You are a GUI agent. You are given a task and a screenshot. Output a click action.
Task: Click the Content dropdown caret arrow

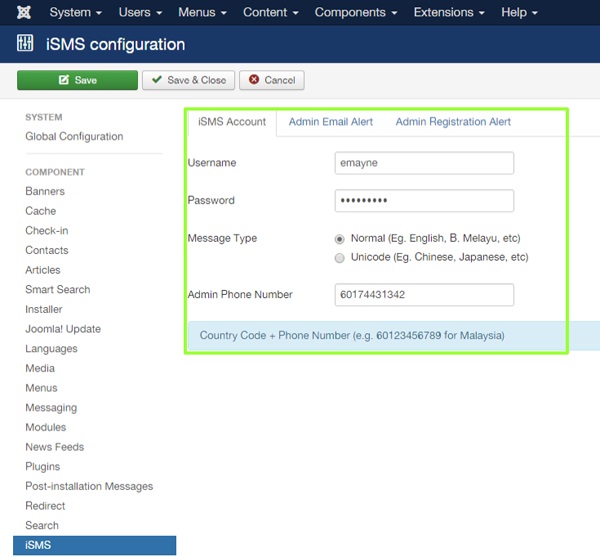295,13
